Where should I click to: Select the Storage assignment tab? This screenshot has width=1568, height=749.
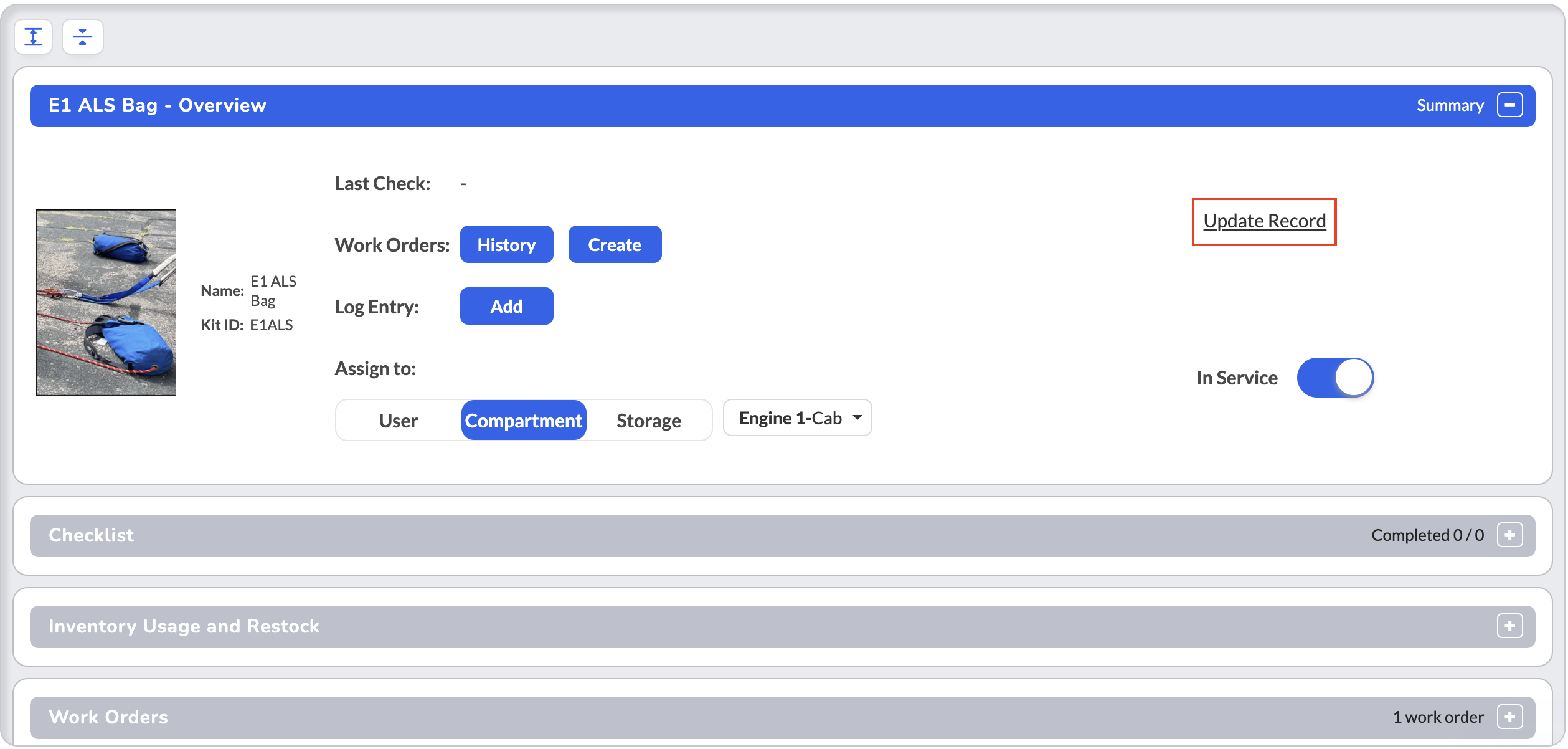click(648, 421)
